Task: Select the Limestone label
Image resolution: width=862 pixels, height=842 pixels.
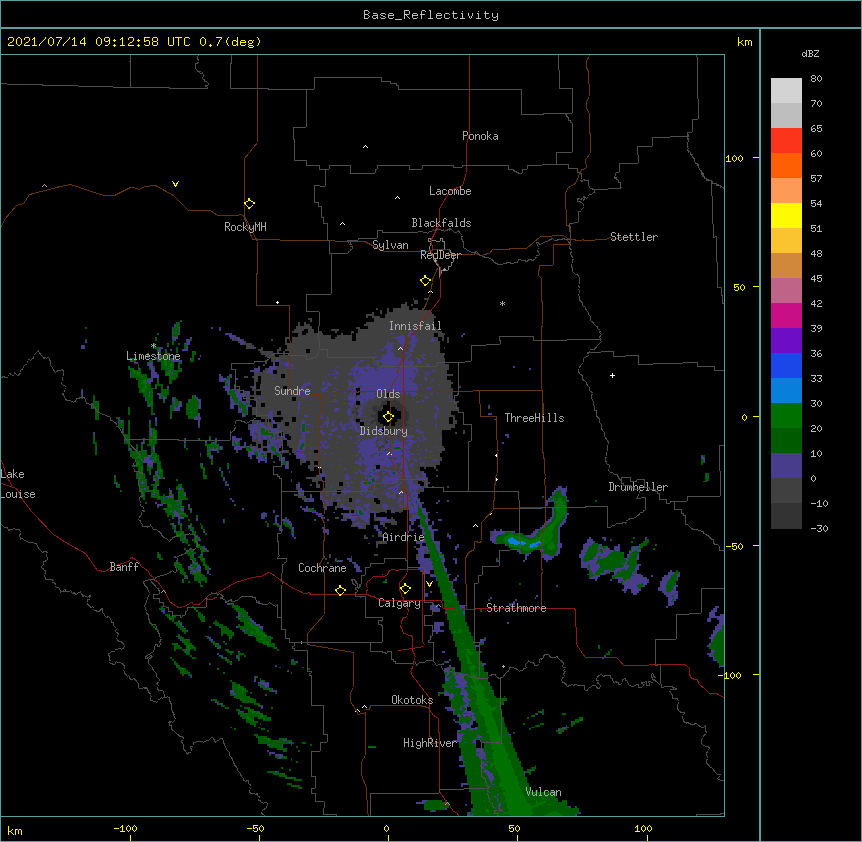Action: 153,356
